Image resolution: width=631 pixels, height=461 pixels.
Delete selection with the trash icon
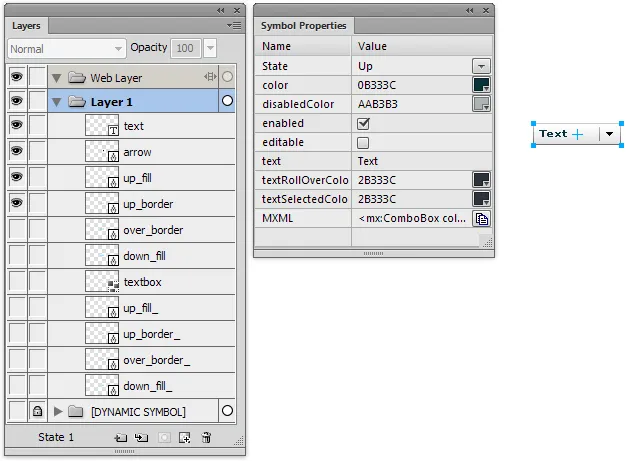click(x=206, y=437)
